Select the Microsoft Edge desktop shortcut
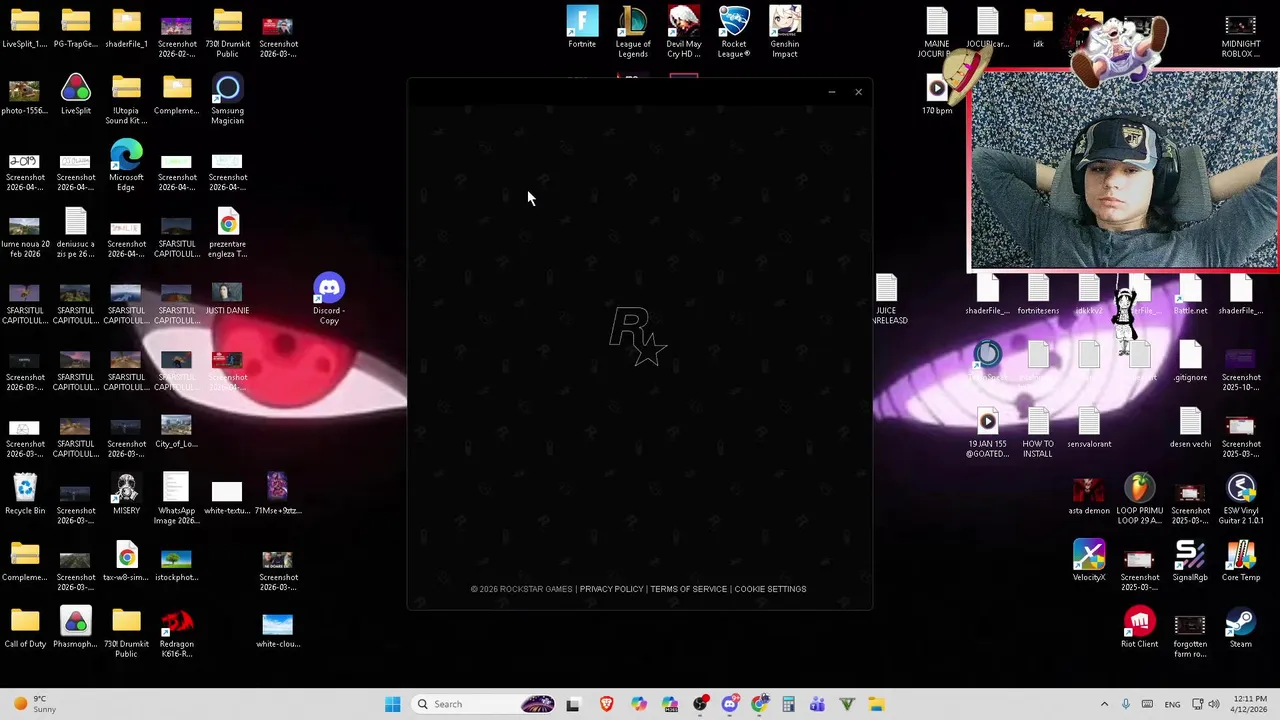The width and height of the screenshot is (1280, 720). tap(126, 166)
